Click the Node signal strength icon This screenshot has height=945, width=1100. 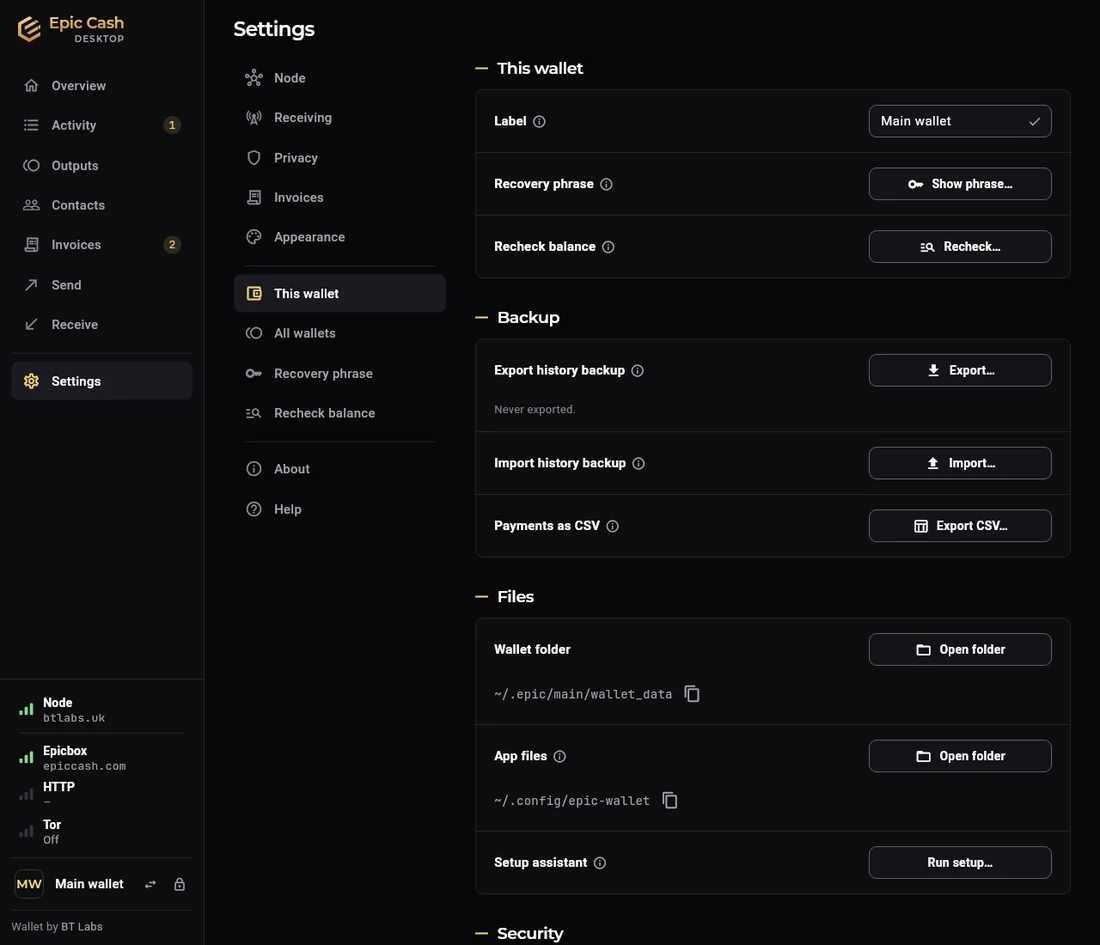coord(26,709)
